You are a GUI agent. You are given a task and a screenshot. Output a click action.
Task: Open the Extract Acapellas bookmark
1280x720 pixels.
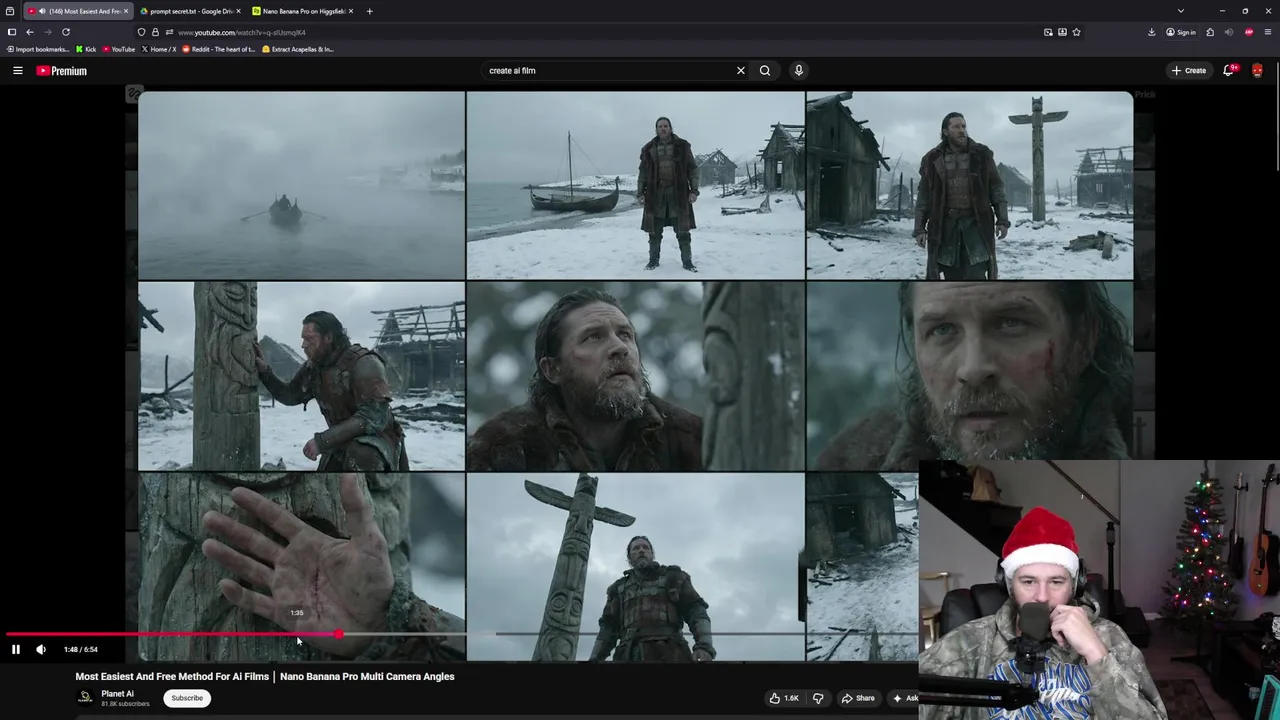click(298, 49)
